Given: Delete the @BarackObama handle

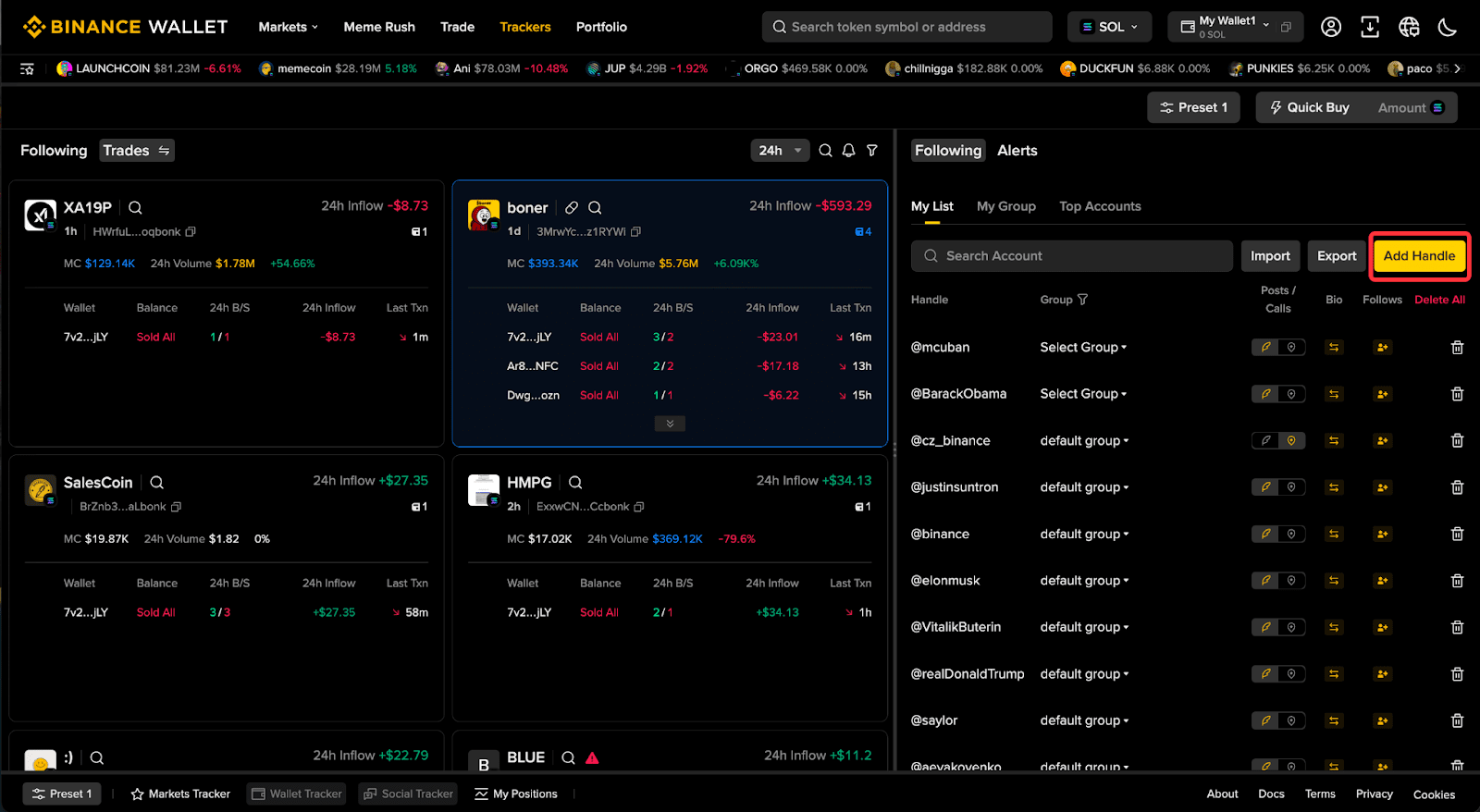Looking at the screenshot, I should 1457,393.
